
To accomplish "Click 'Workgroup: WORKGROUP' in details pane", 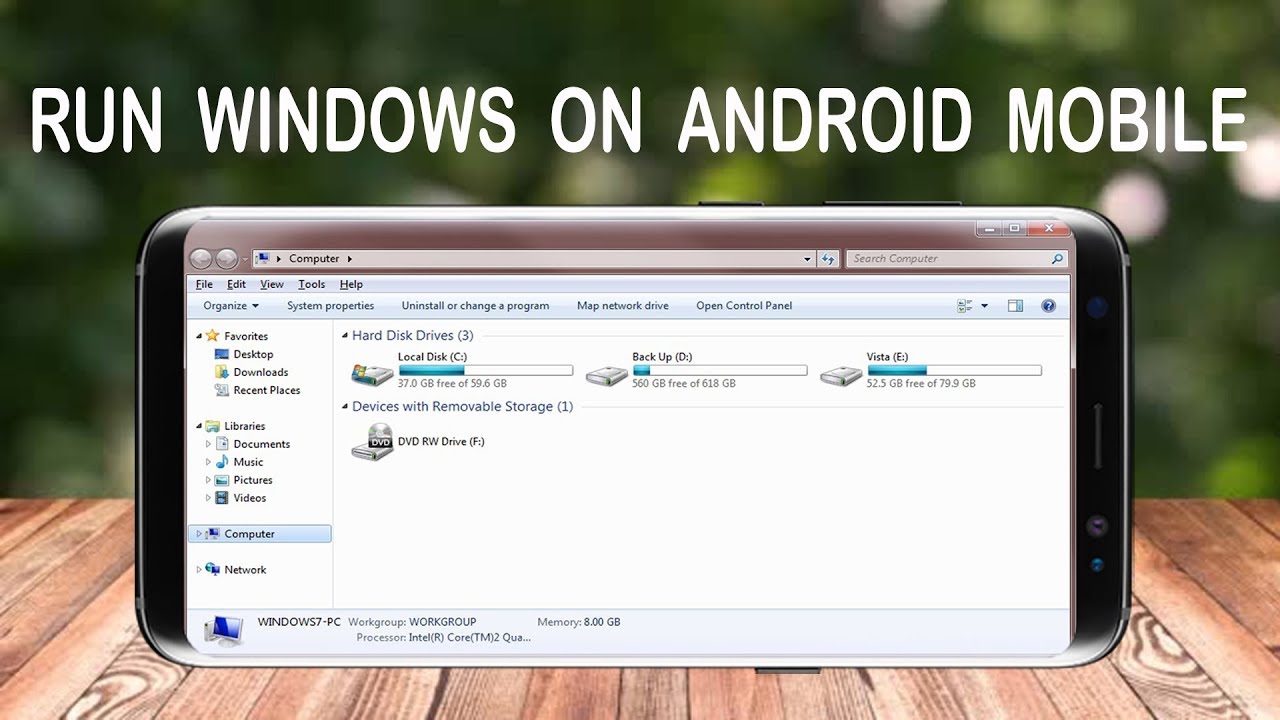I will click(x=412, y=622).
